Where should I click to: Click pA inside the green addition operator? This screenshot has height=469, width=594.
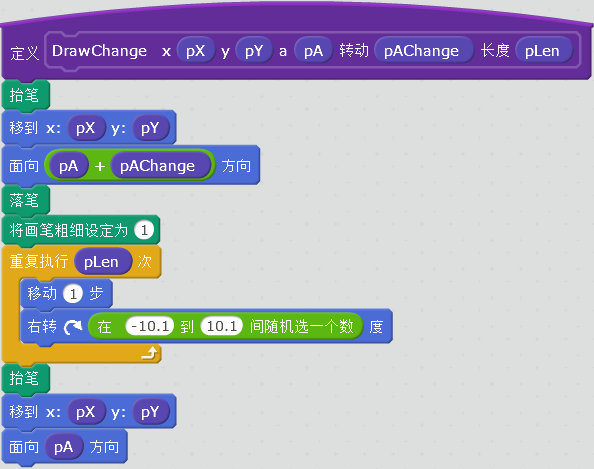69,166
